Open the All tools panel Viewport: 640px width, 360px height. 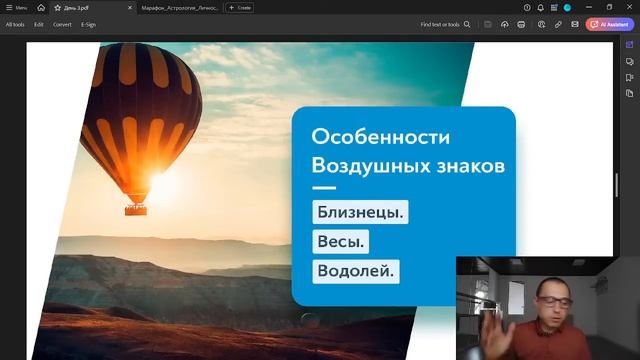15,24
